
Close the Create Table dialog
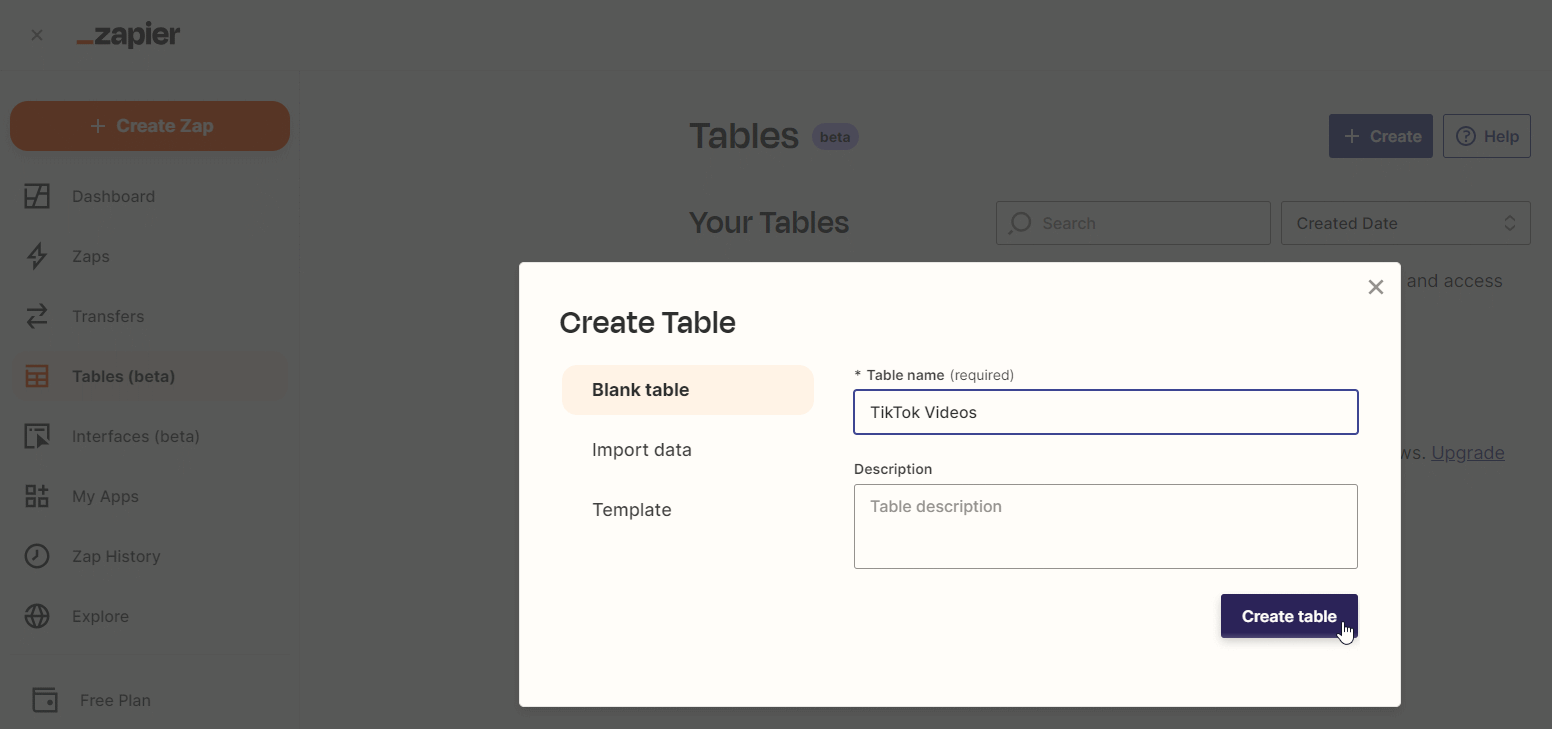[1375, 288]
